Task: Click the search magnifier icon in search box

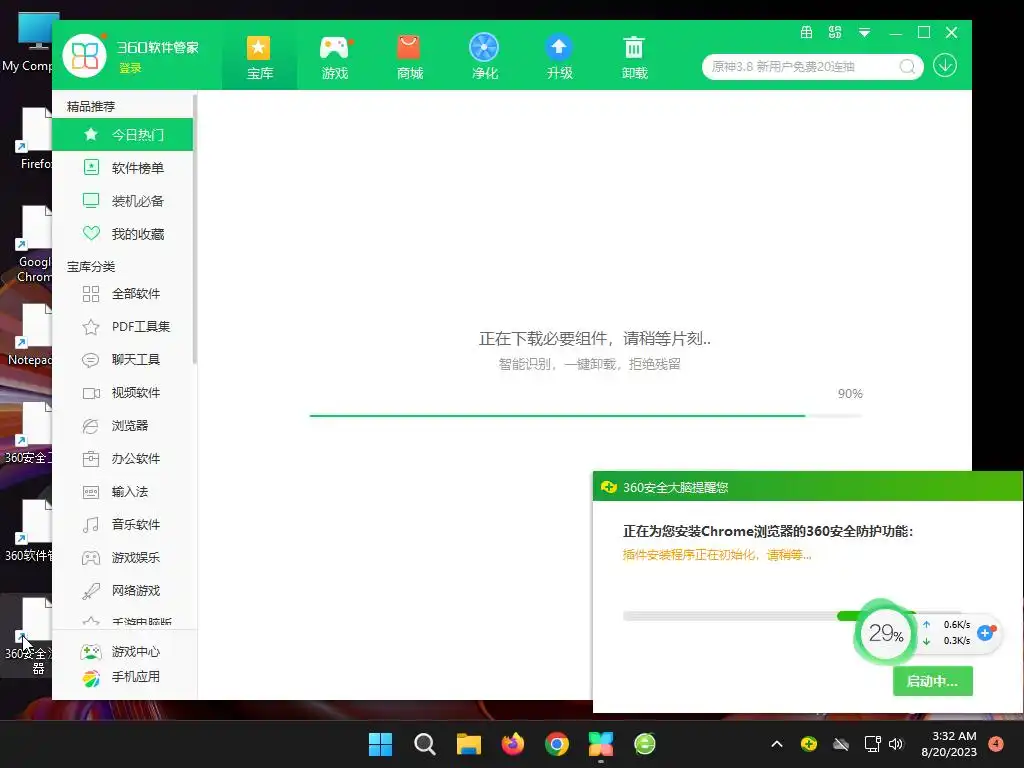Action: (x=907, y=67)
